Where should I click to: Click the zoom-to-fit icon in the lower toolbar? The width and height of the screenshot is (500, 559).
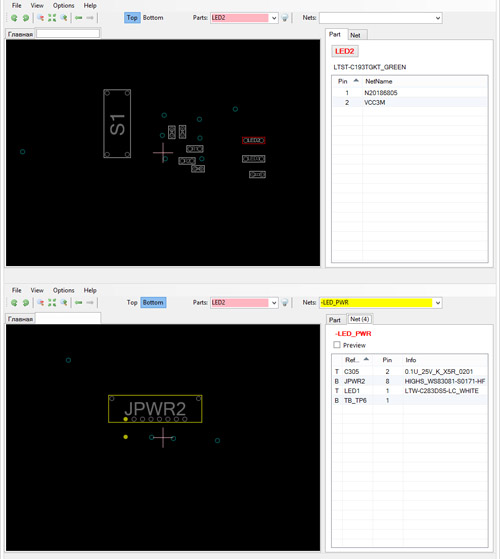click(x=52, y=303)
